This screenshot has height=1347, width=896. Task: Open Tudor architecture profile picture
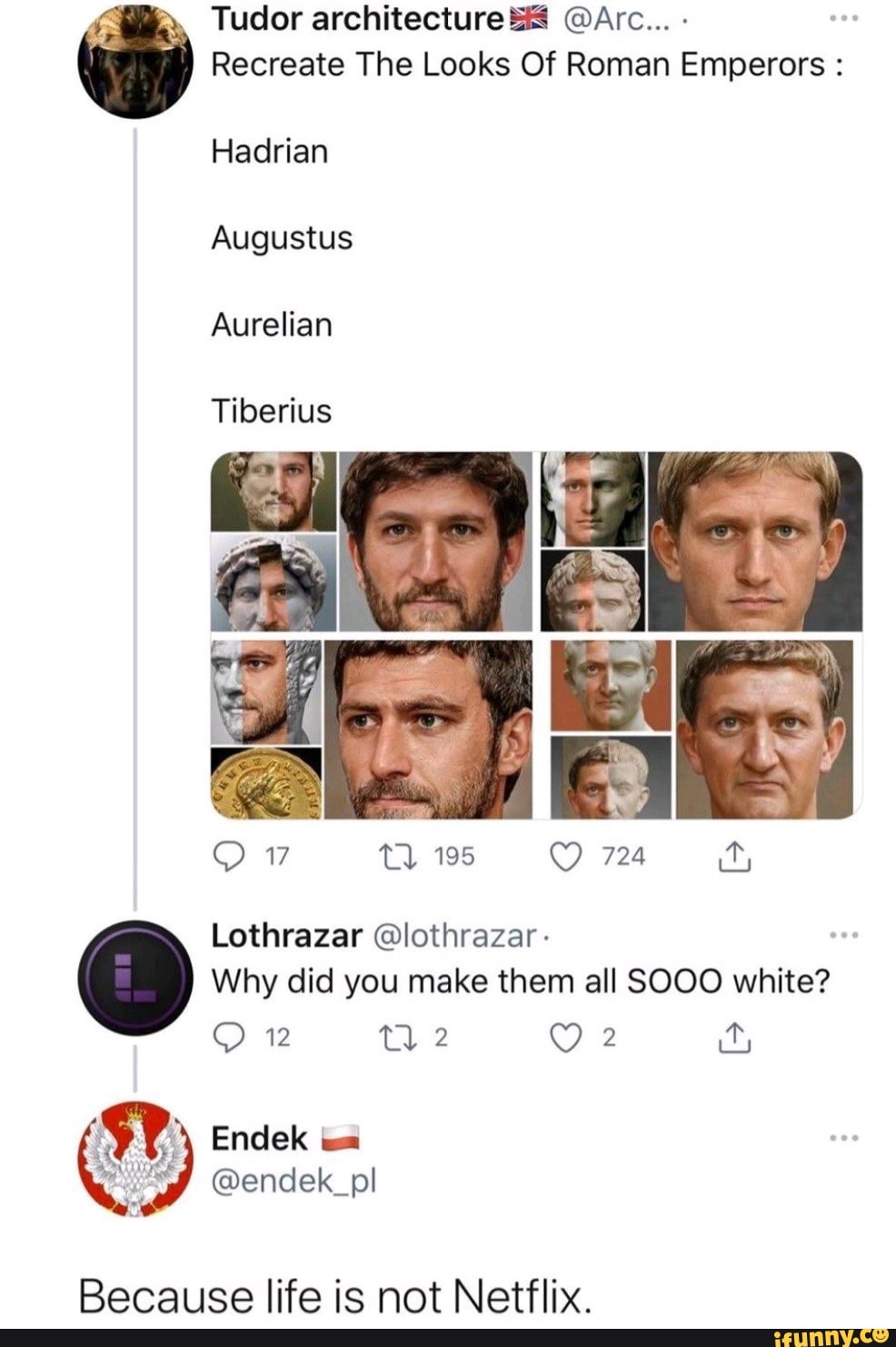[x=136, y=64]
